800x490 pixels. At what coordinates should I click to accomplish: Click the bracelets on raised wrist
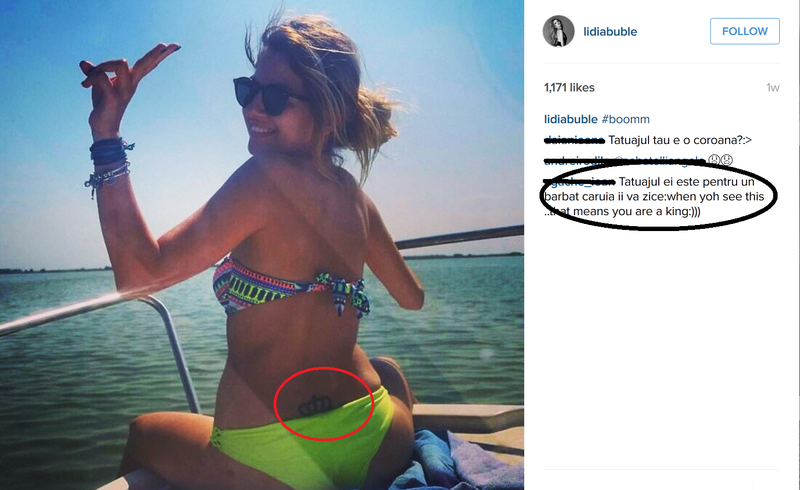click(x=109, y=164)
